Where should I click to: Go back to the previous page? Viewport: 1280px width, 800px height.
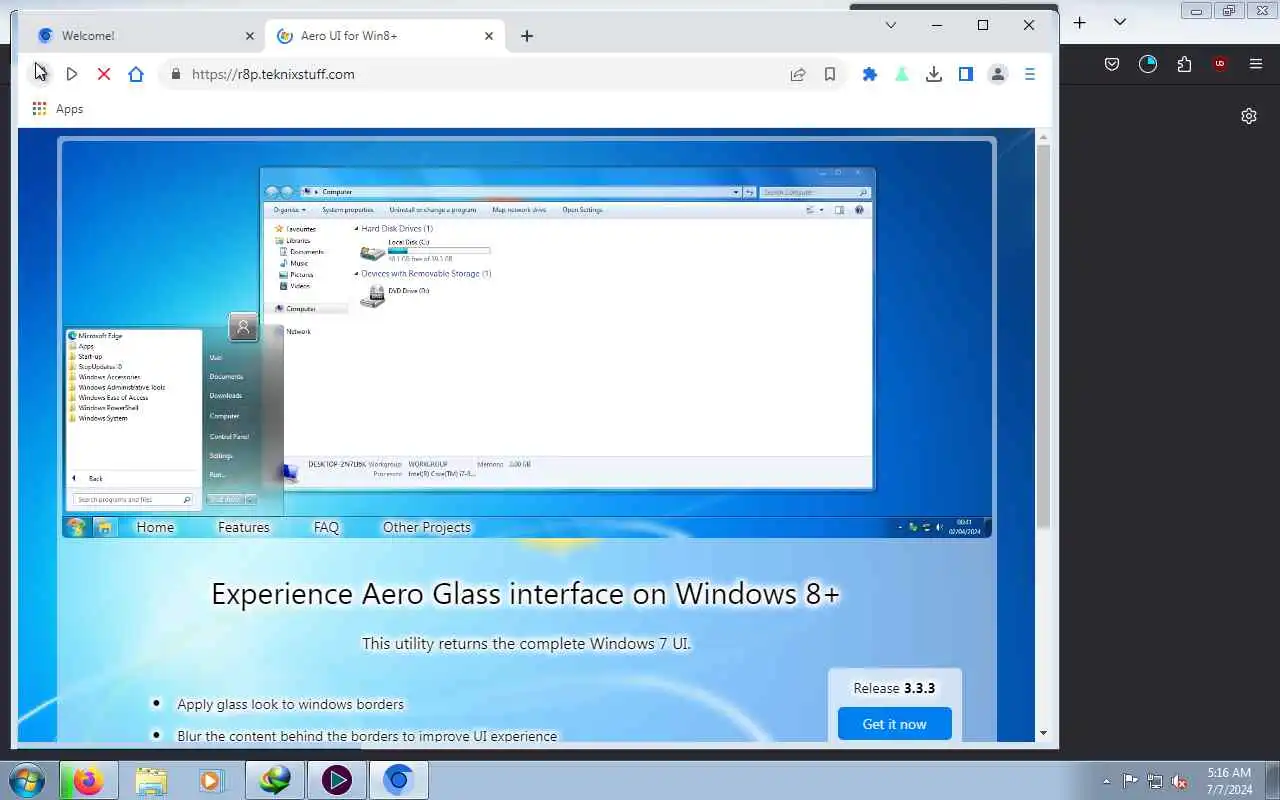(x=40, y=74)
